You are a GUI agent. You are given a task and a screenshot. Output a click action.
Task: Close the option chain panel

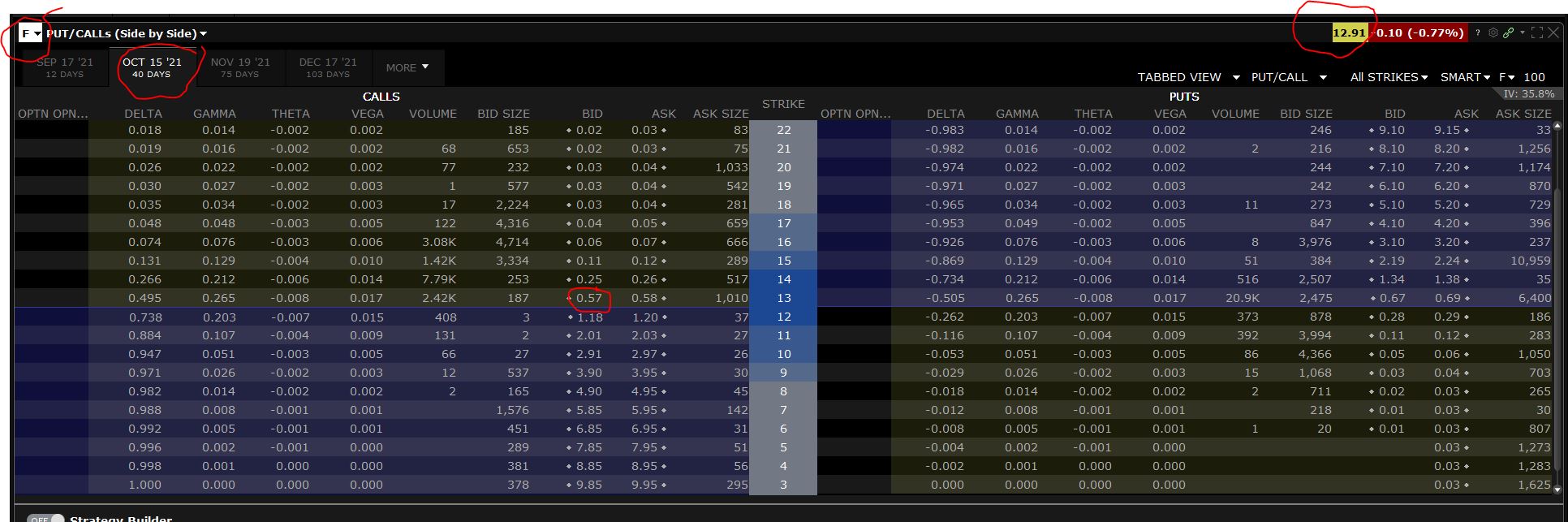tap(1553, 33)
